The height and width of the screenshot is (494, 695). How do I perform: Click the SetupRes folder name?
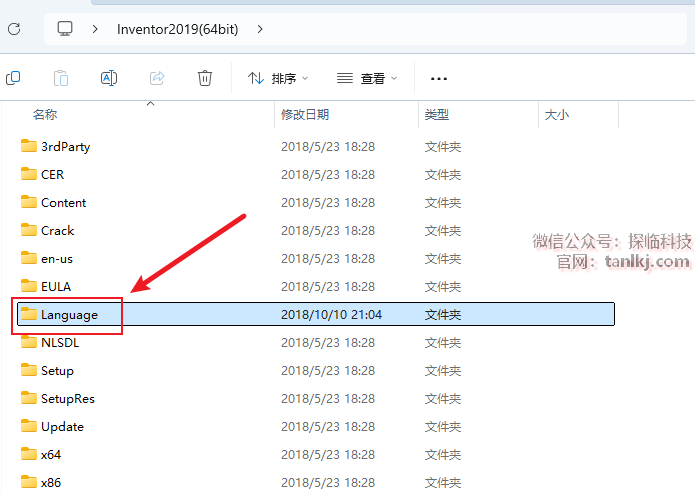point(68,399)
